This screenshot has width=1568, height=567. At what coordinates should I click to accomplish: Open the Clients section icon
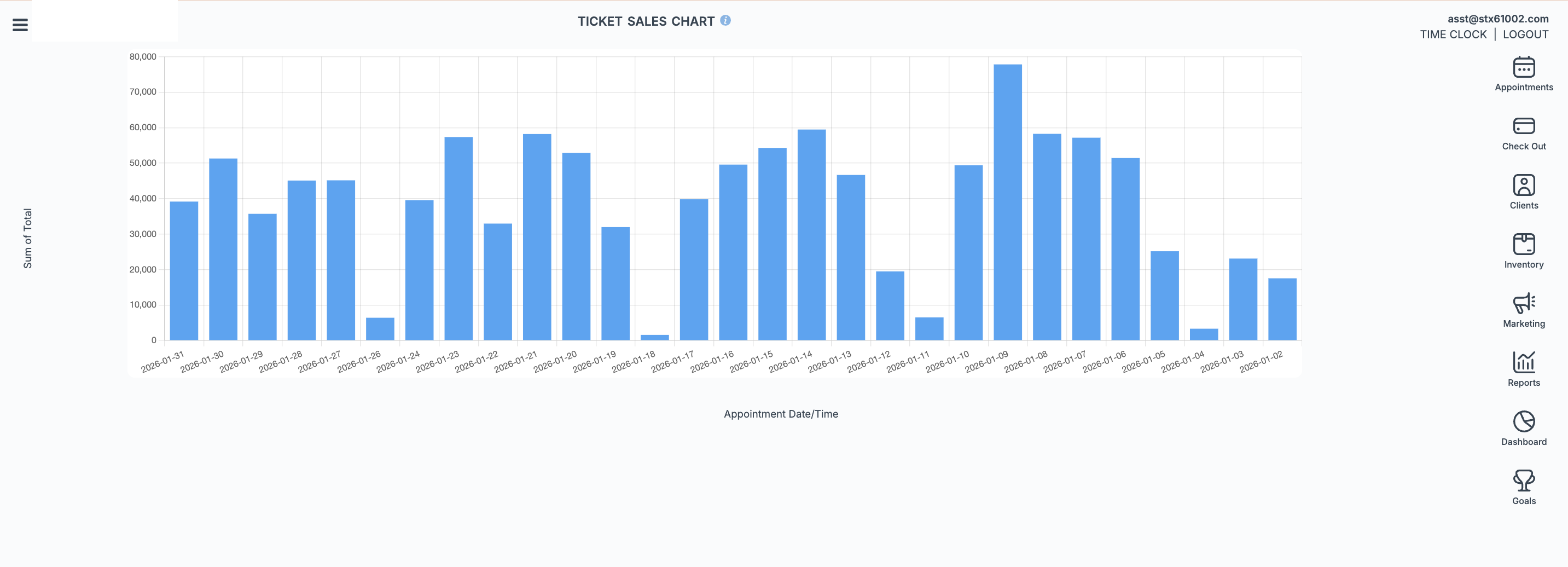click(x=1523, y=186)
